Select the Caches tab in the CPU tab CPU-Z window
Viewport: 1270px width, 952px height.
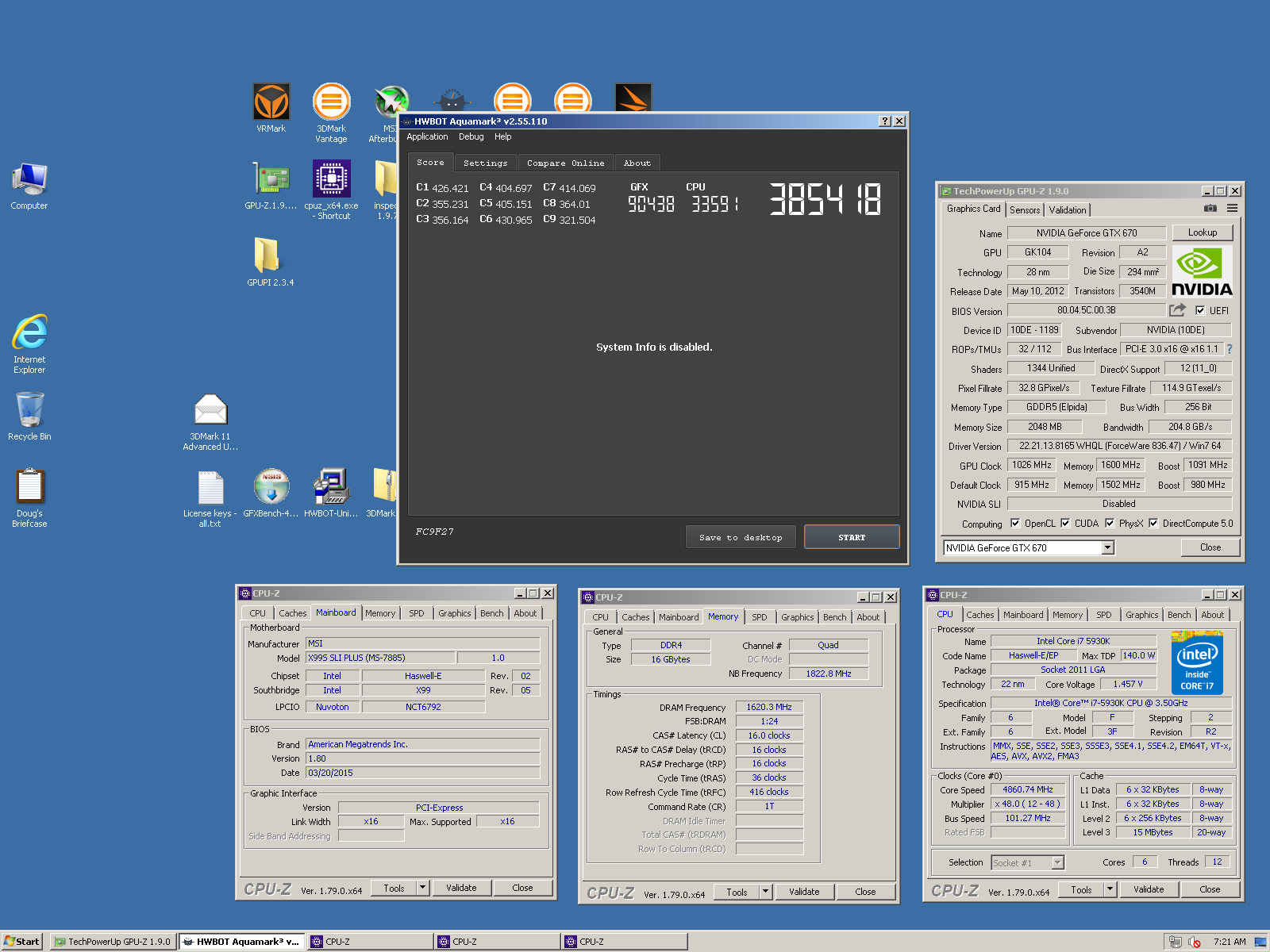pos(979,615)
